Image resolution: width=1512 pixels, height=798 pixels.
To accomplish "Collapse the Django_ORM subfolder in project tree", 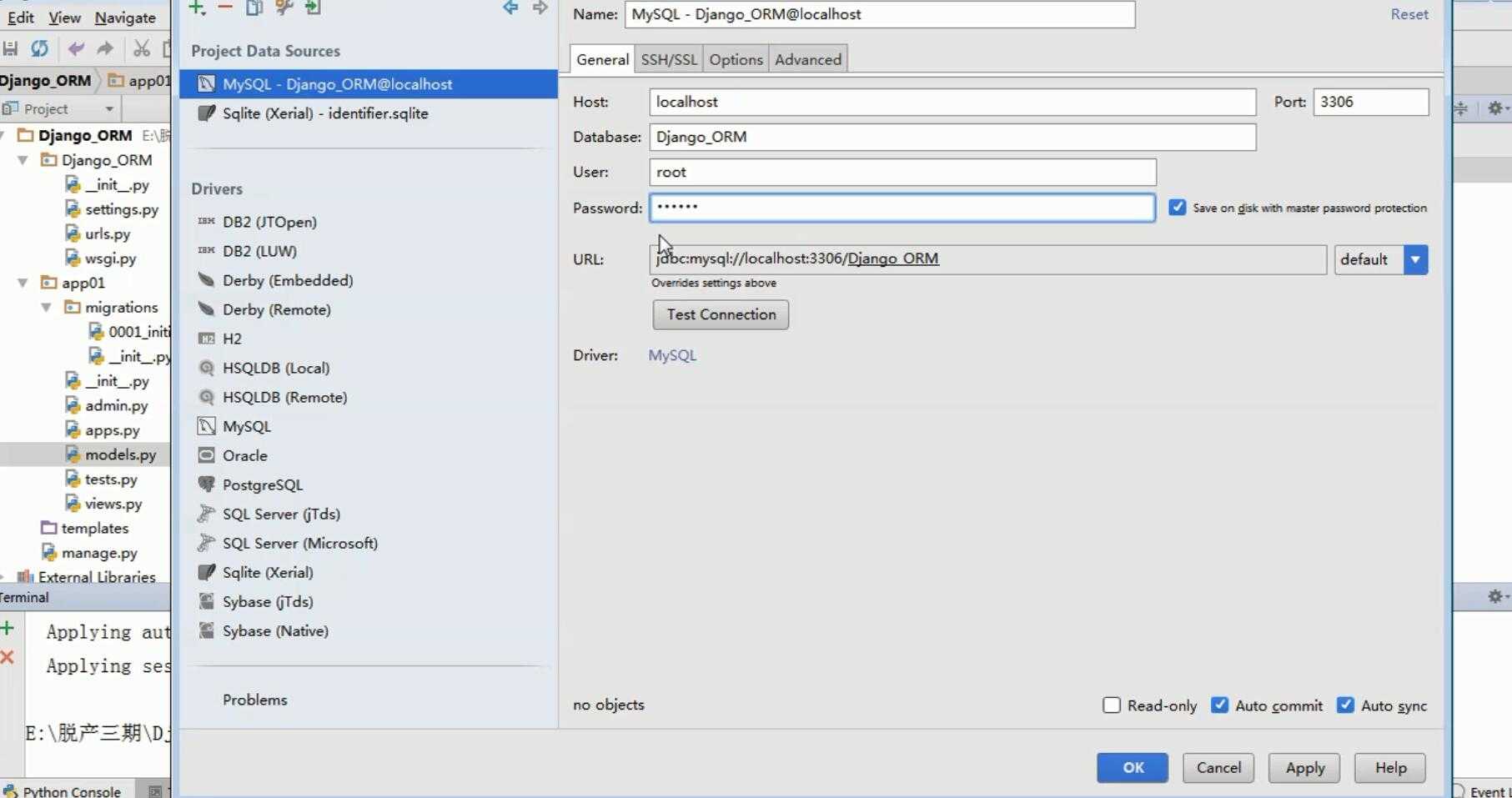I will (23, 160).
